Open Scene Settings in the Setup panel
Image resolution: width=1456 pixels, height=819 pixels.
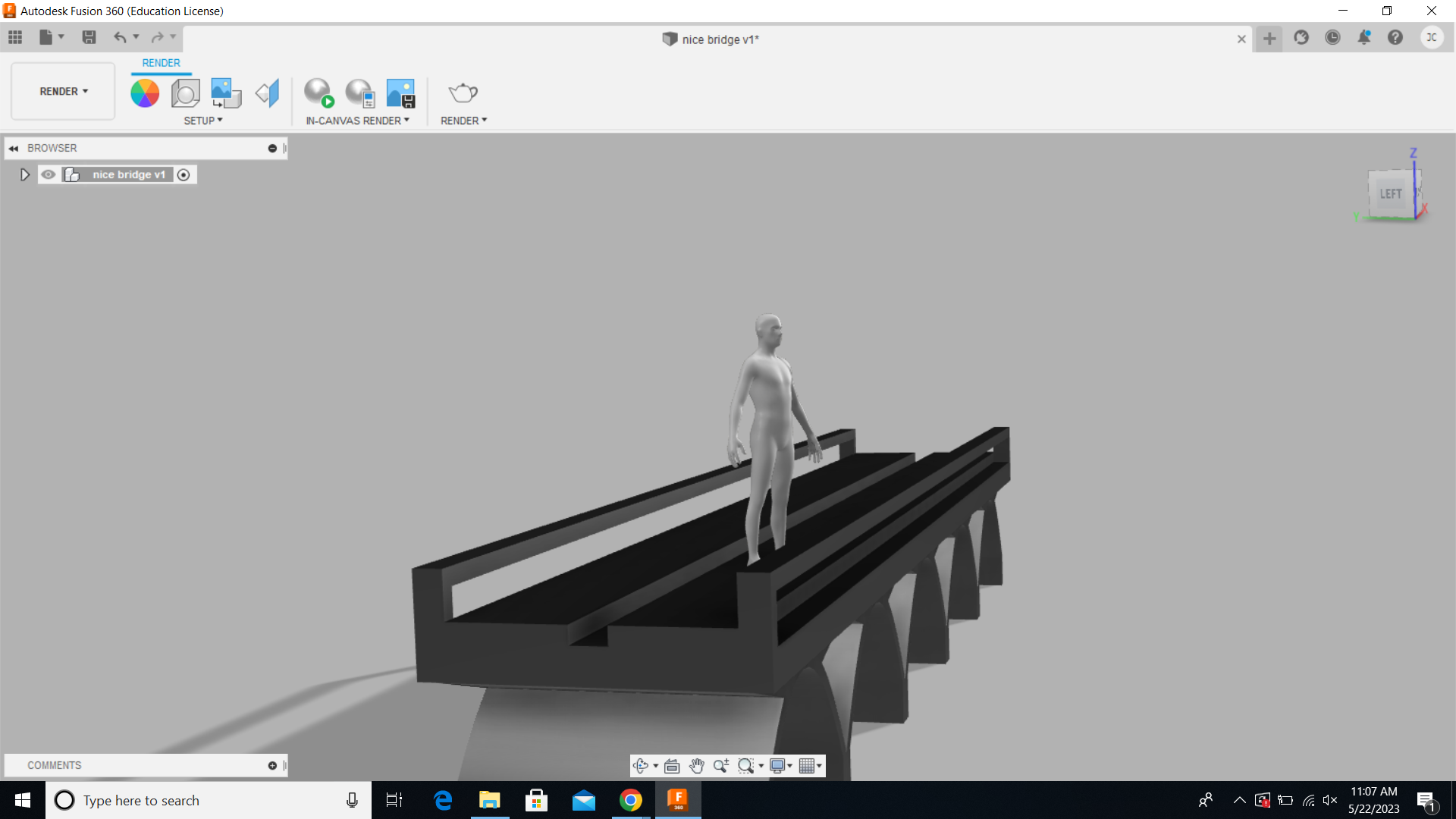tap(185, 93)
